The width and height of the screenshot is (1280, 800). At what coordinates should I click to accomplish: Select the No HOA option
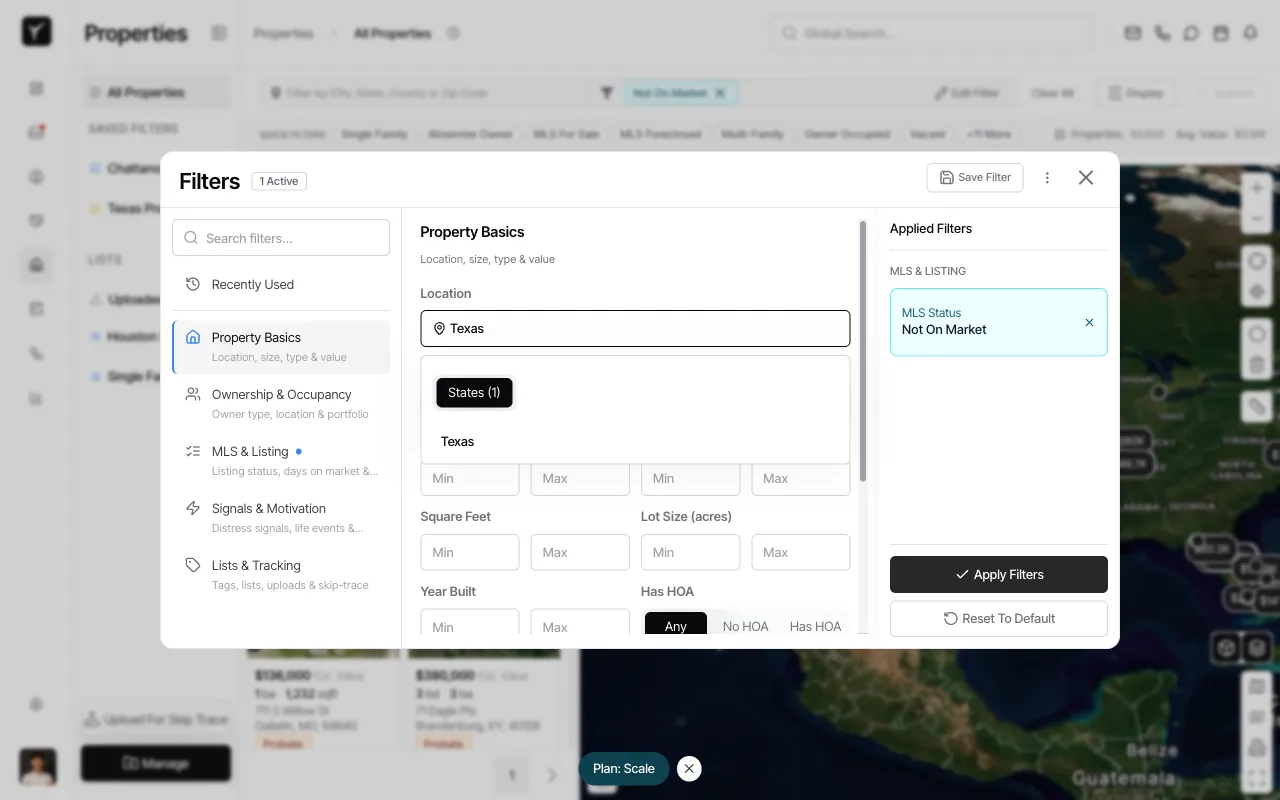pyautogui.click(x=745, y=625)
